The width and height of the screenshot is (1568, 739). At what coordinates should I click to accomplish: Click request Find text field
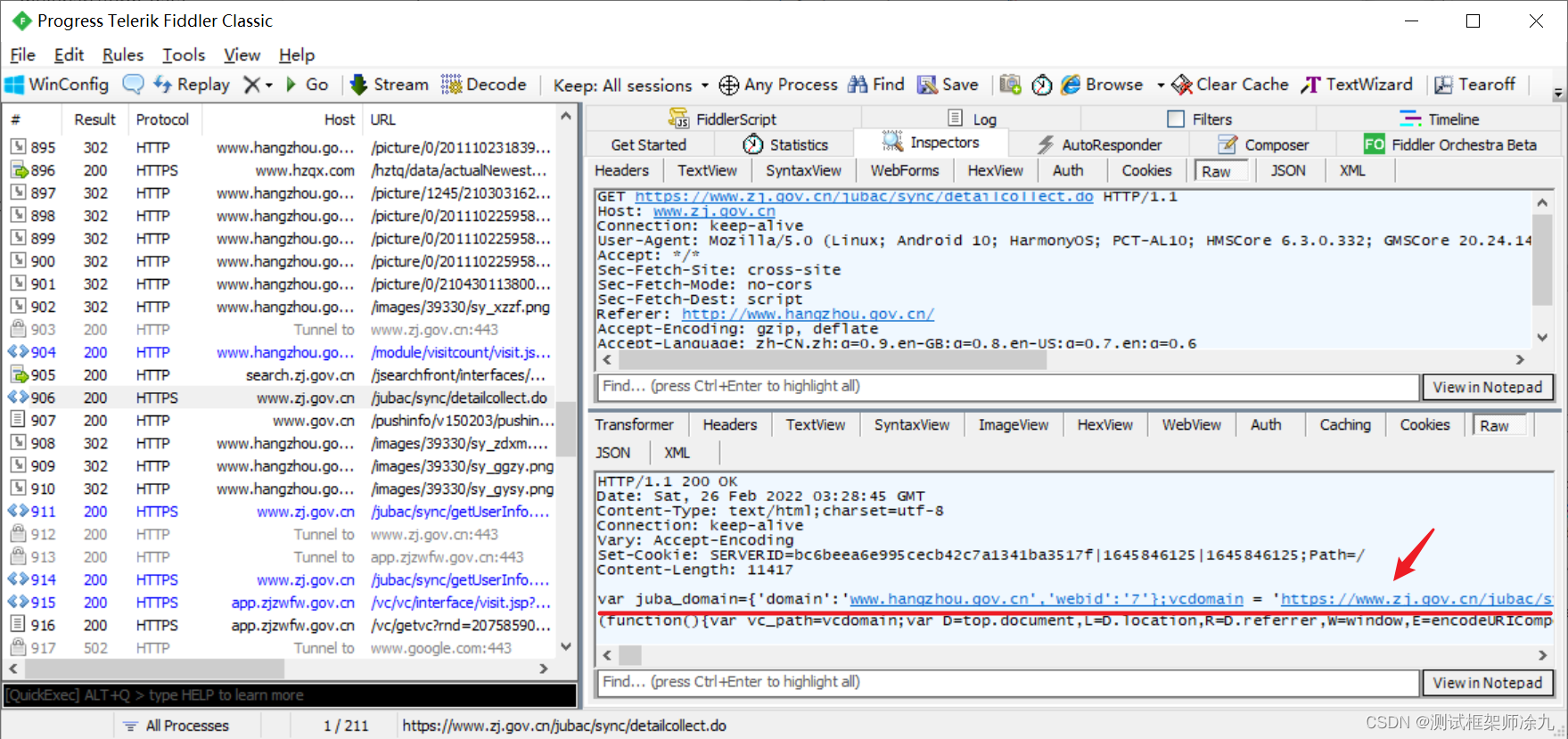coord(1006,386)
